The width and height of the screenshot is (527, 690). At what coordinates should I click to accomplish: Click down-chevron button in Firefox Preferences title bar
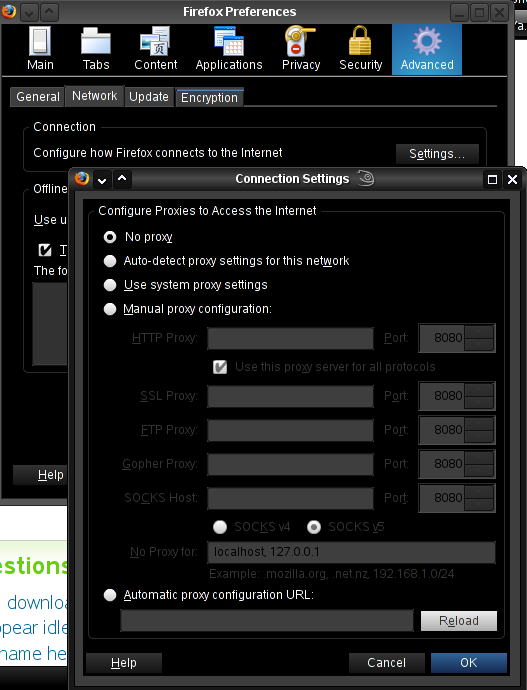click(29, 13)
